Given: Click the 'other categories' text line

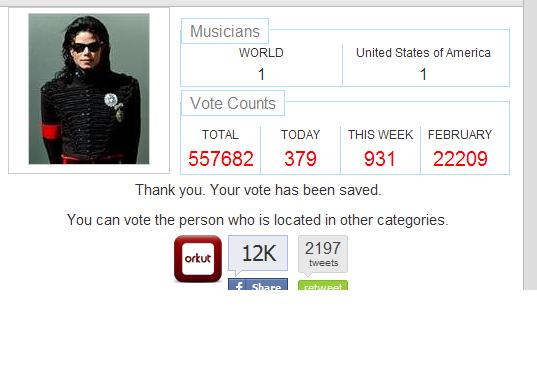Looking at the screenshot, I should [x=258, y=220].
